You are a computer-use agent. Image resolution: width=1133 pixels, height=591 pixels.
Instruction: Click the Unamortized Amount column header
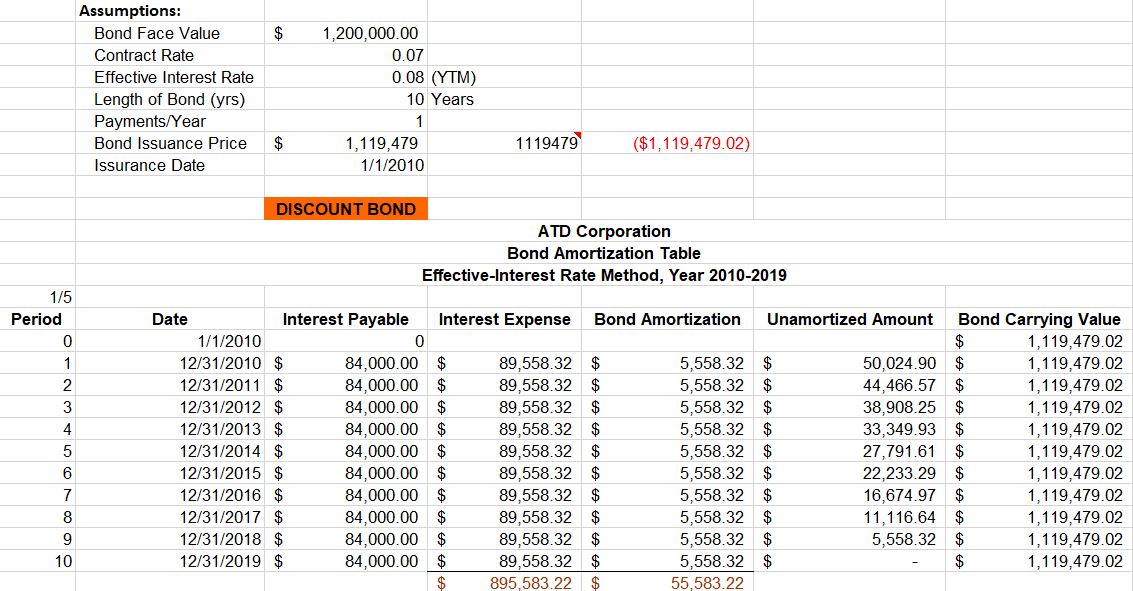click(849, 319)
